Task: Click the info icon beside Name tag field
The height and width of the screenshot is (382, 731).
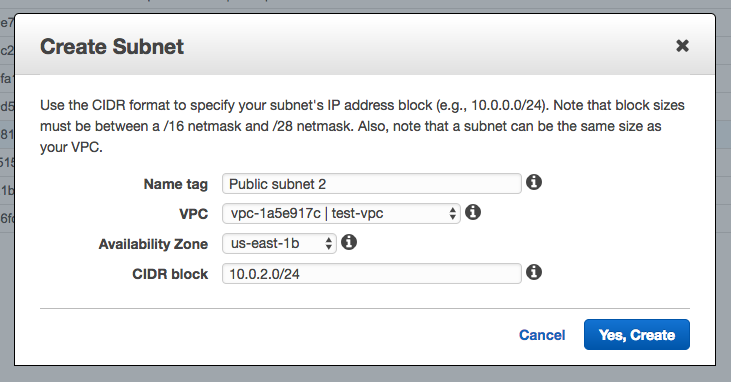Action: tap(534, 182)
